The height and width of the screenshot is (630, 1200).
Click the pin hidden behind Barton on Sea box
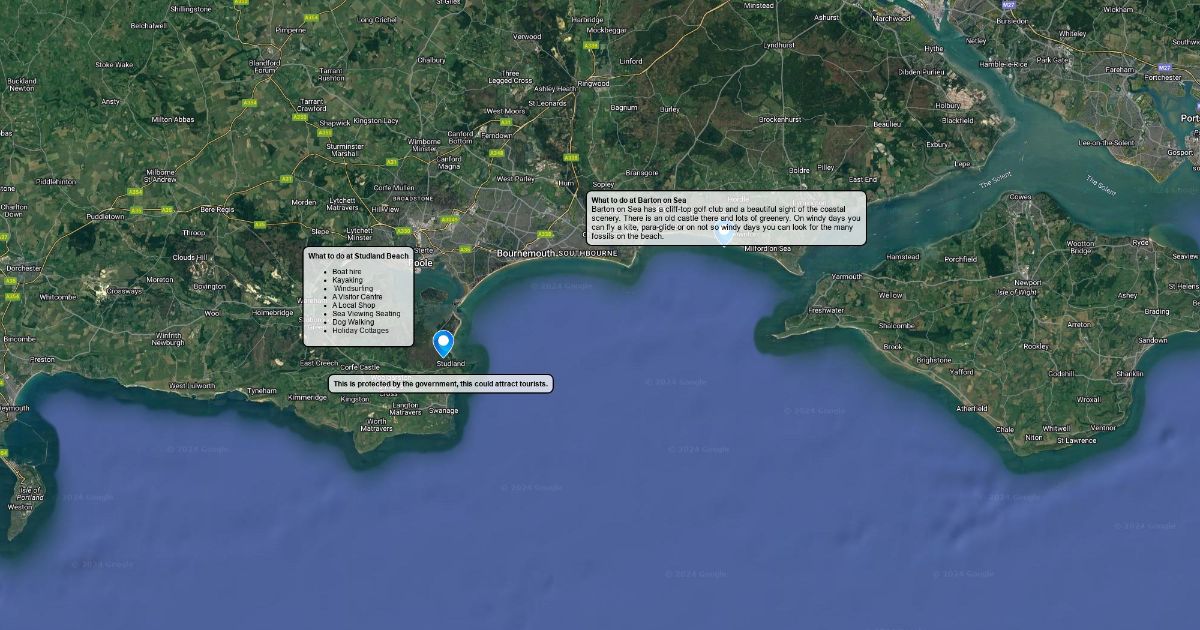point(724,233)
